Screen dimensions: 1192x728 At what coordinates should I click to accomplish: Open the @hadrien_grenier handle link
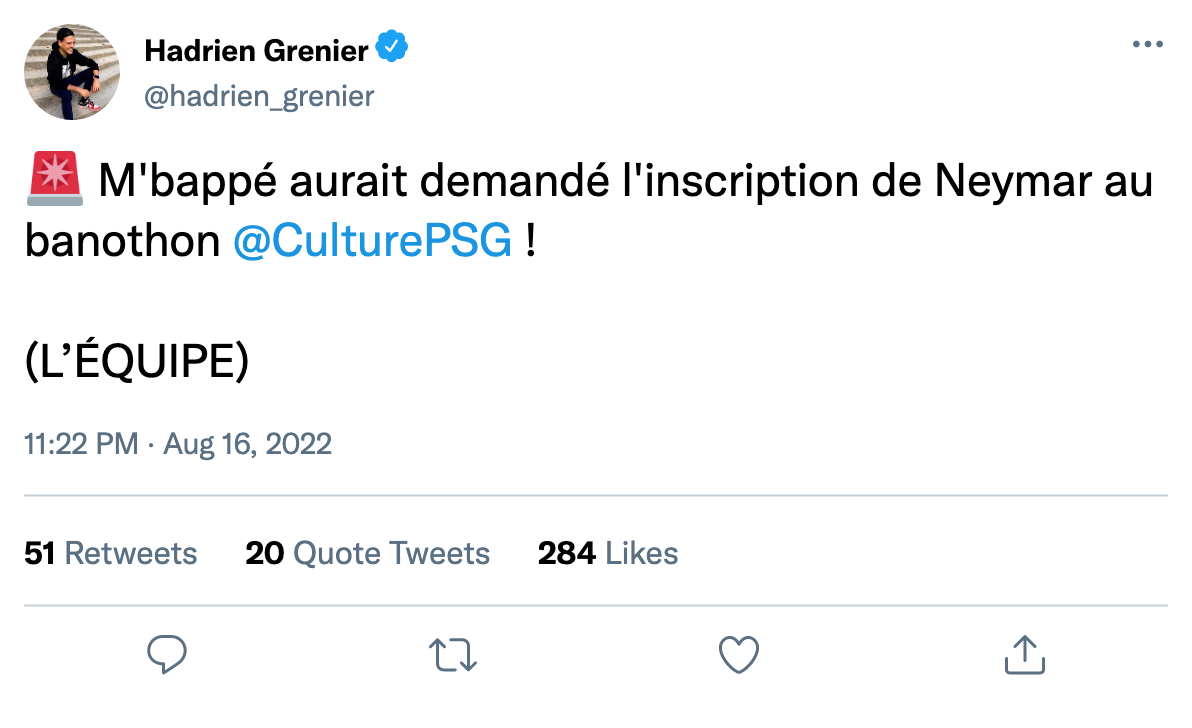tap(259, 96)
